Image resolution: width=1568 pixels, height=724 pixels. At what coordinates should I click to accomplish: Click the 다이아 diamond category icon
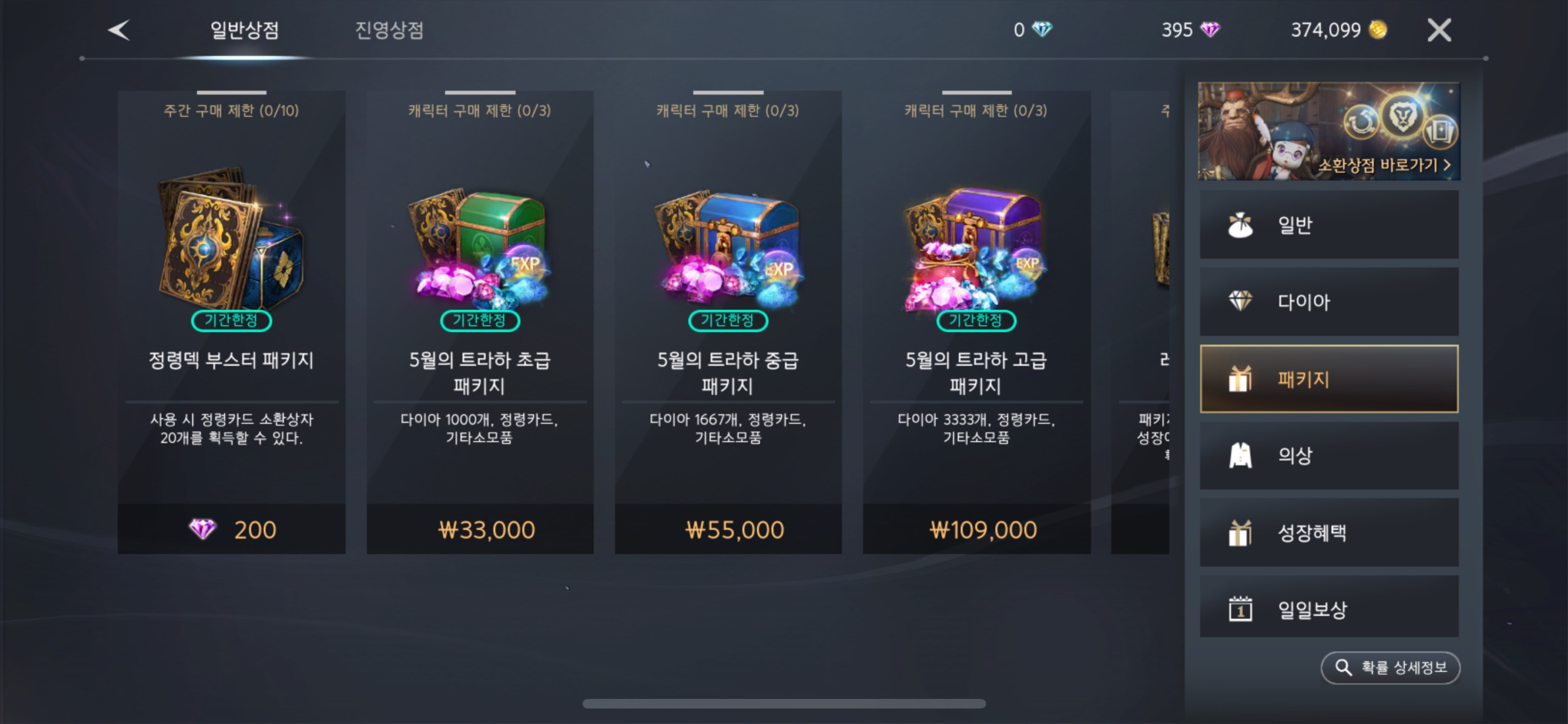click(1240, 301)
